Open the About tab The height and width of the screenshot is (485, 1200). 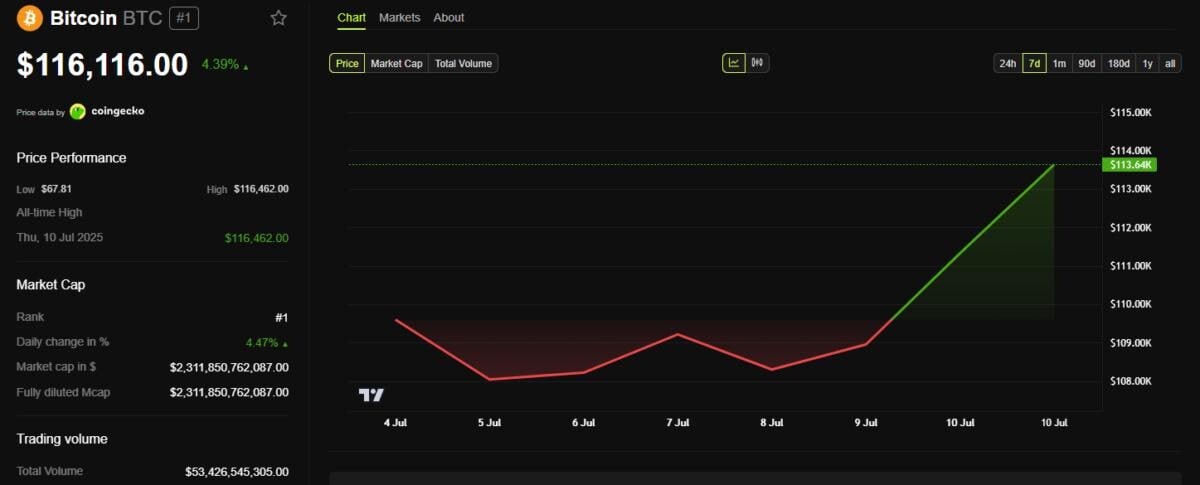point(449,18)
